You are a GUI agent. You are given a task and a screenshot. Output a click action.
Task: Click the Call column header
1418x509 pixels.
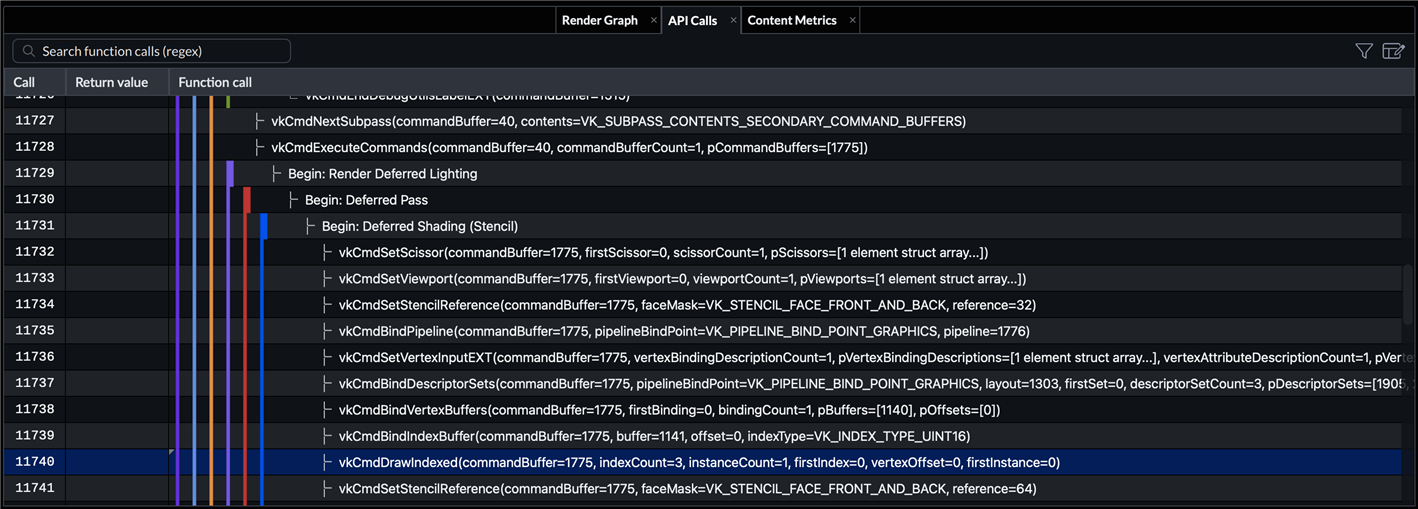[x=34, y=82]
